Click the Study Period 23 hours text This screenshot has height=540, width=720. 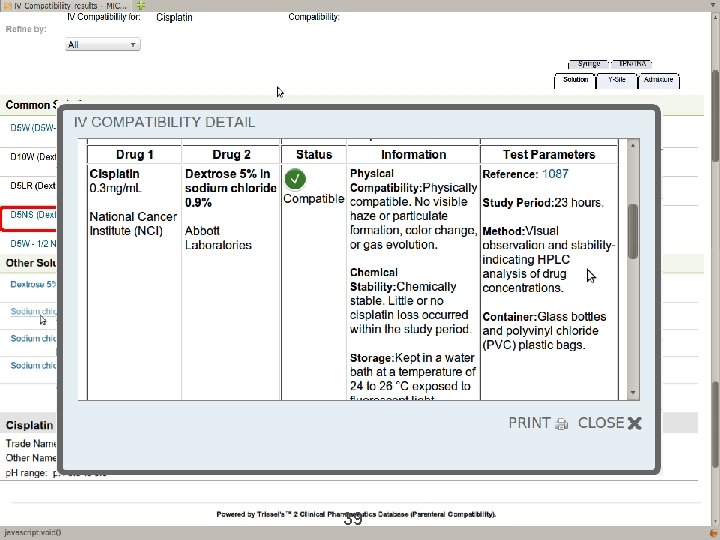(543, 203)
